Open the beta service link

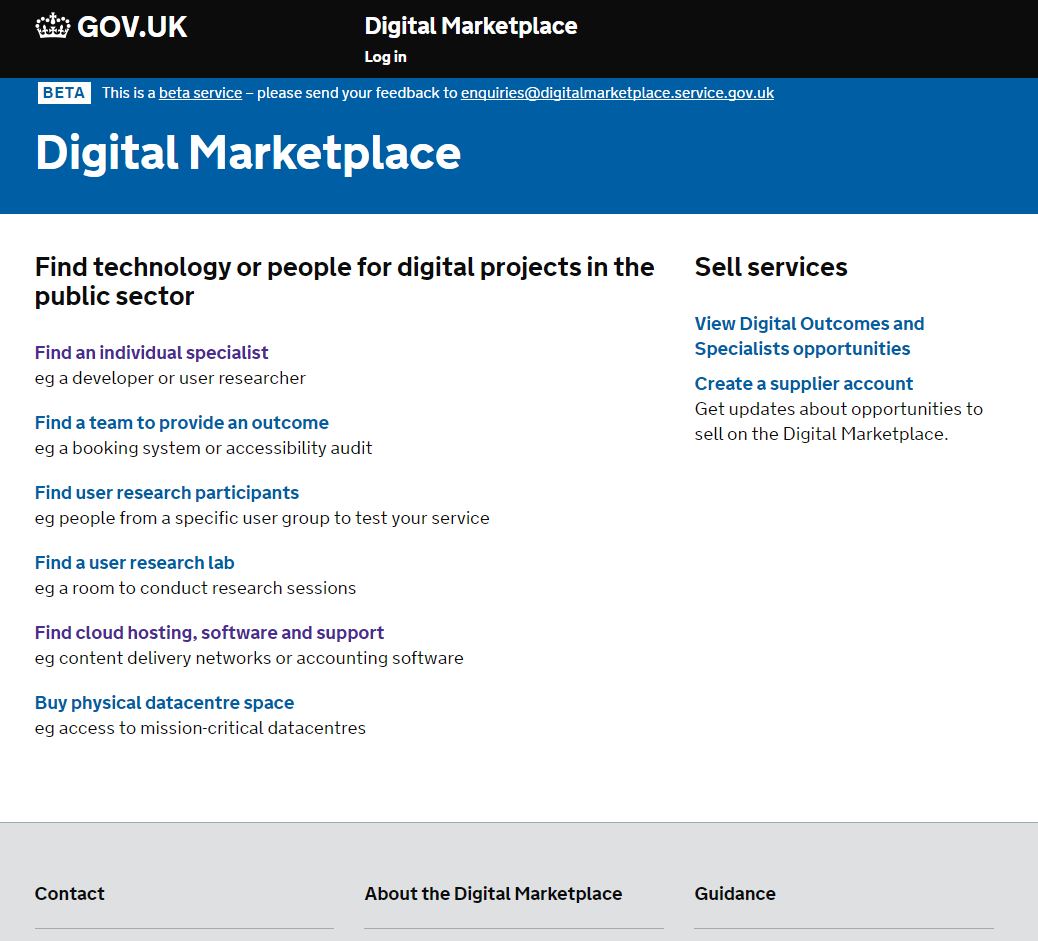[201, 93]
